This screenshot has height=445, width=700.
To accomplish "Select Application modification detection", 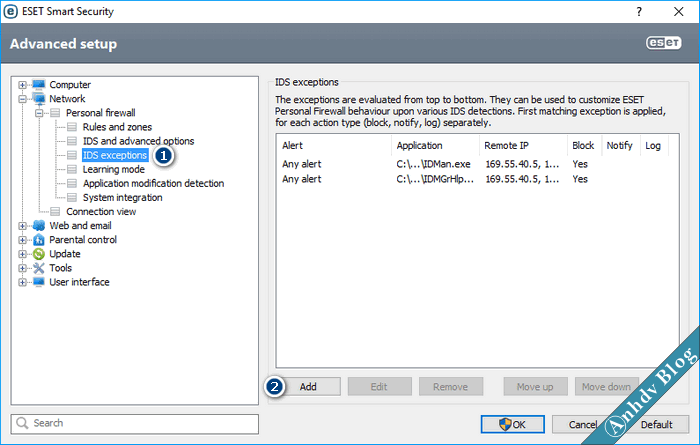I will click(153, 183).
